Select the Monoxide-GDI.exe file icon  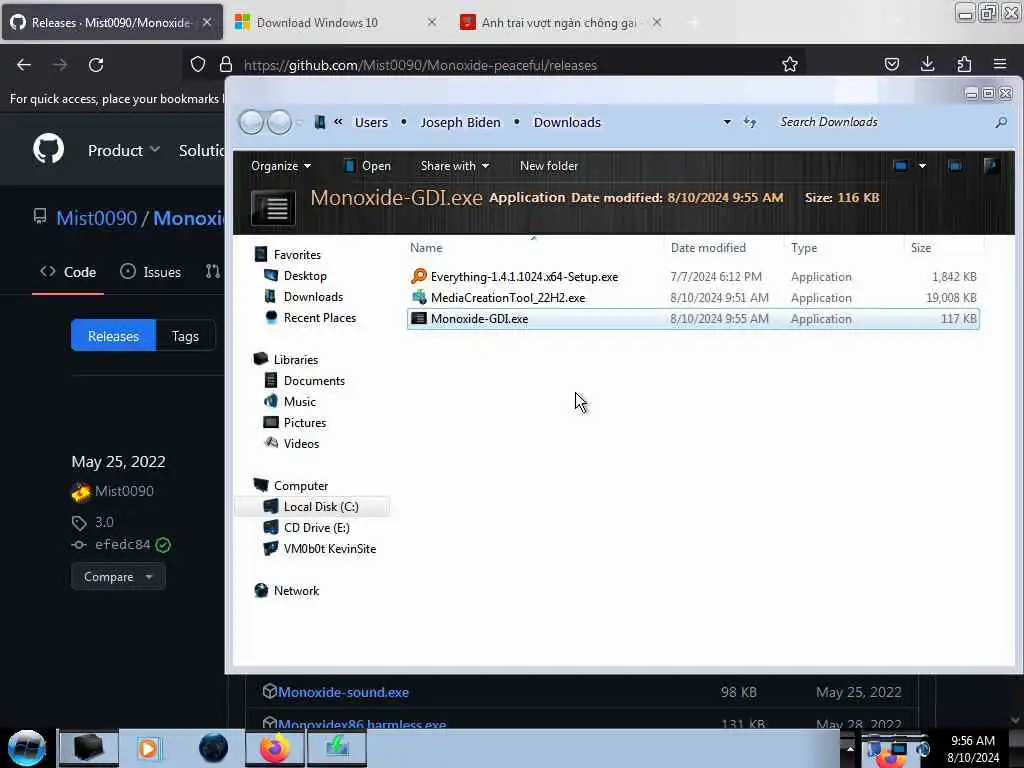pyautogui.click(x=419, y=319)
